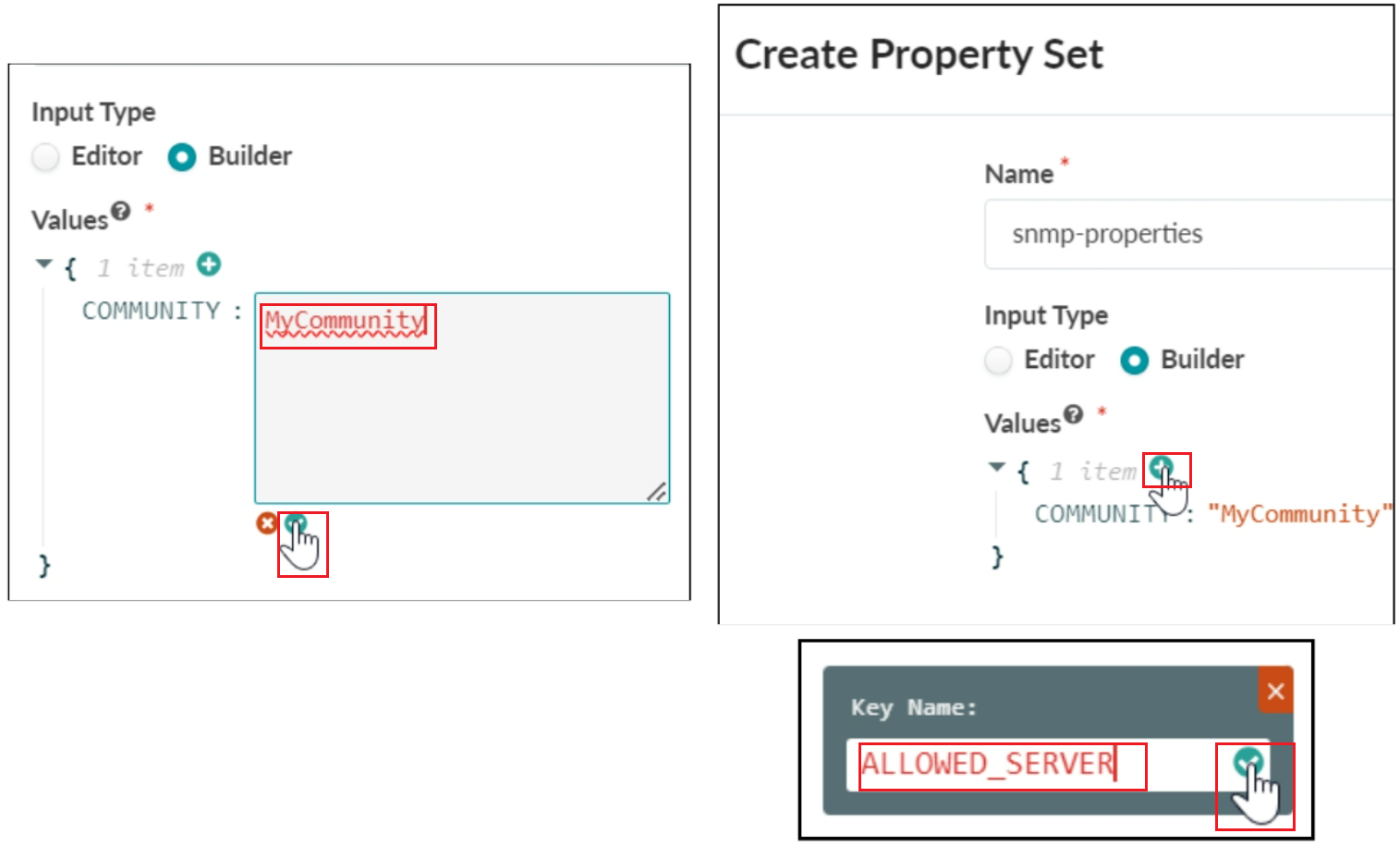Click the plus icon beside '1 item' above the COMMUNITY textarea
Screen dimensions: 1400x846
(x=209, y=264)
